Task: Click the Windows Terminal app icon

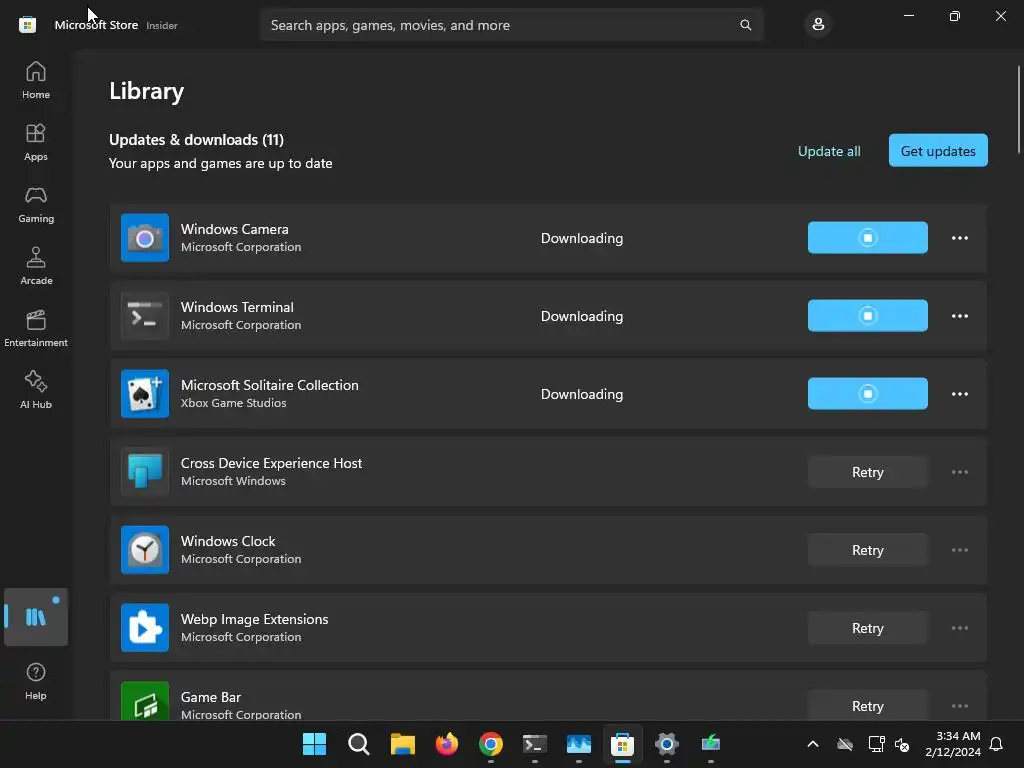Action: pyautogui.click(x=145, y=316)
